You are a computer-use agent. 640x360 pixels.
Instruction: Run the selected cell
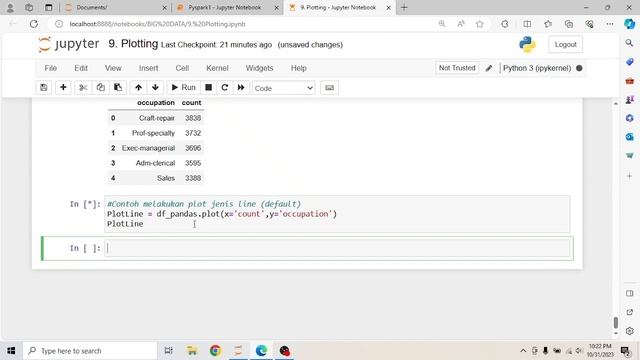pyautogui.click(x=184, y=88)
